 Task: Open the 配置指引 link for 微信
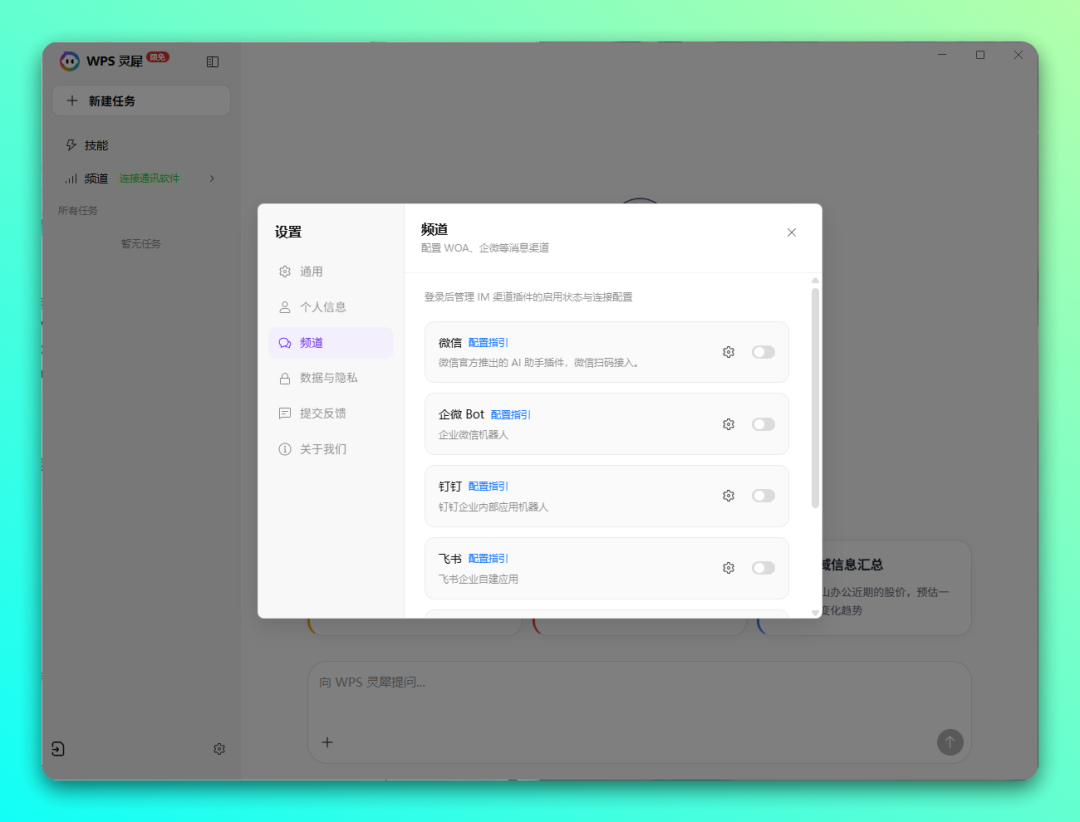[x=489, y=342]
